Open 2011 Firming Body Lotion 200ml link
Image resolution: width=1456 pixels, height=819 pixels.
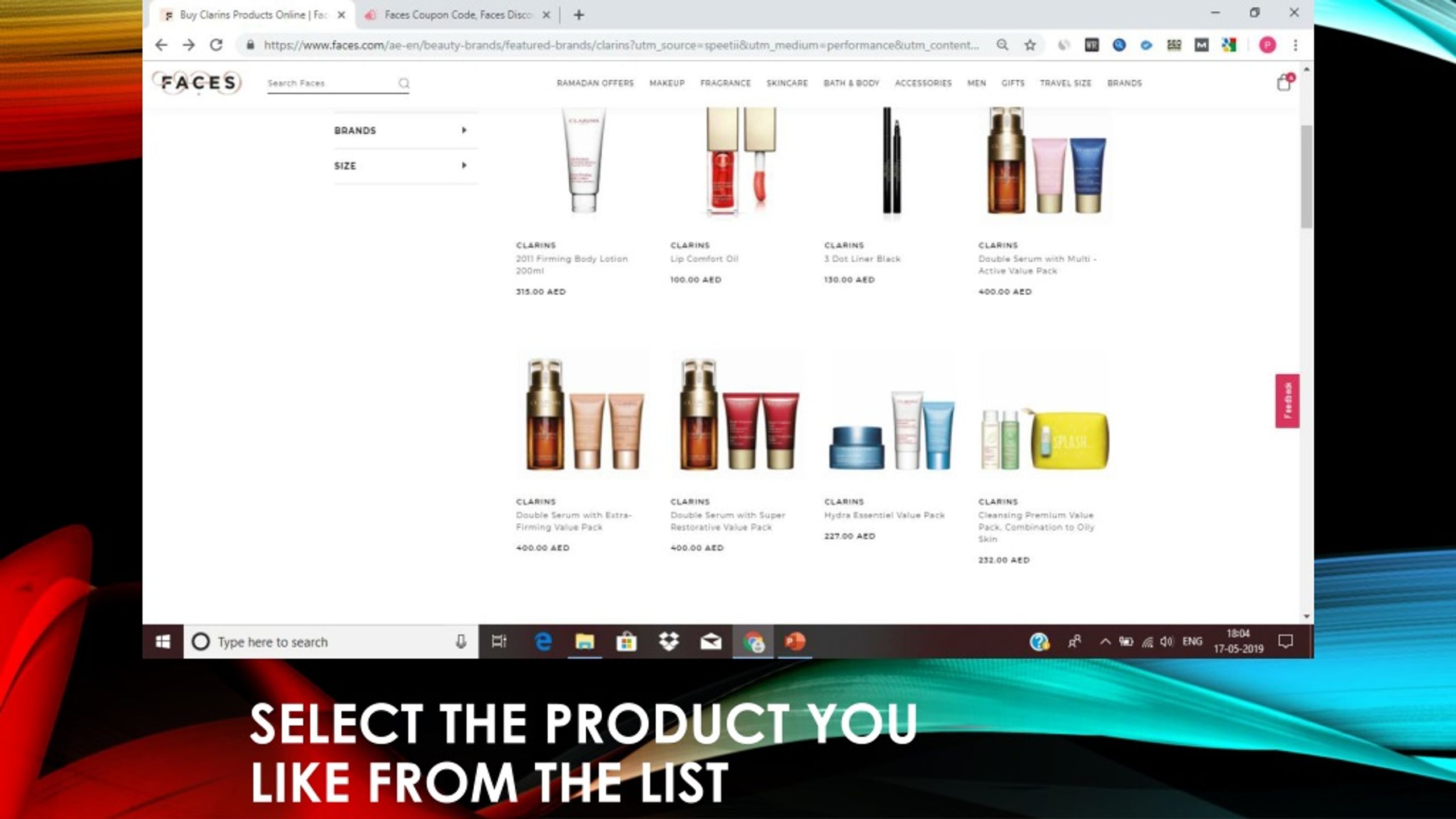[572, 264]
